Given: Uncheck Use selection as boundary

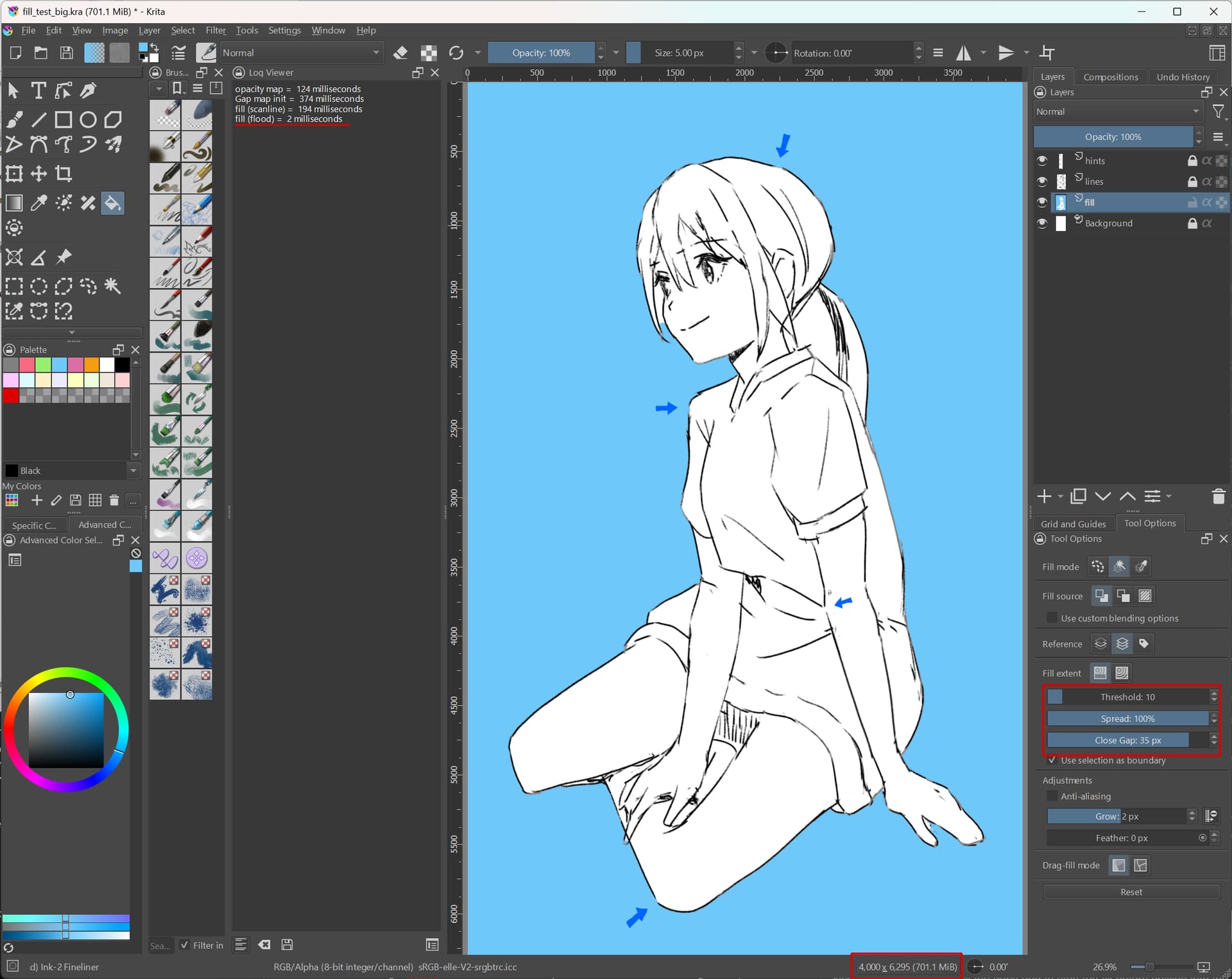Looking at the screenshot, I should 1052,760.
